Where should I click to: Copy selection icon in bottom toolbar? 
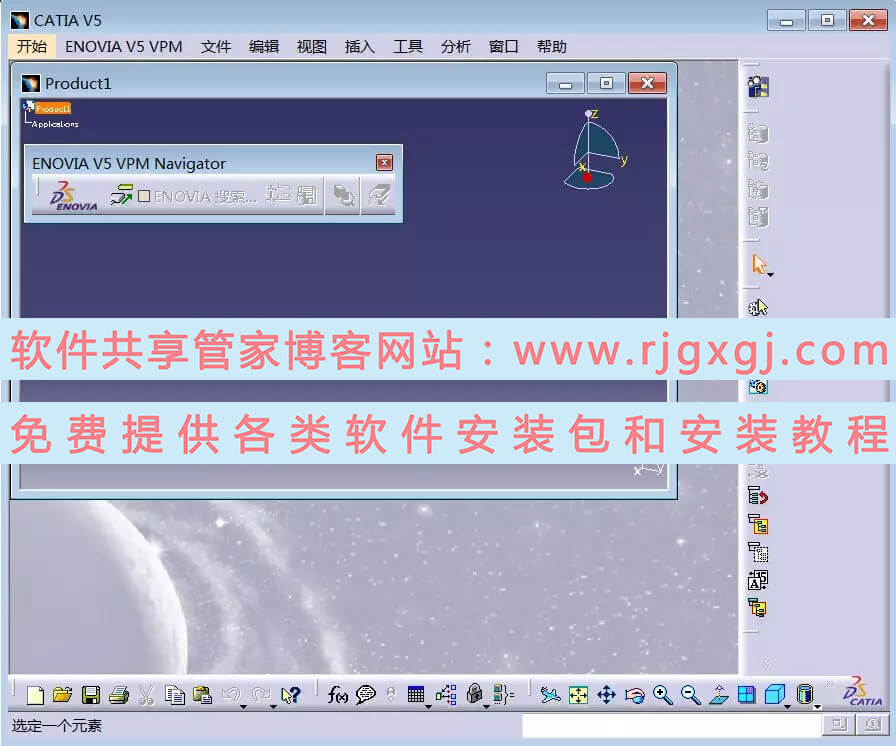[175, 695]
